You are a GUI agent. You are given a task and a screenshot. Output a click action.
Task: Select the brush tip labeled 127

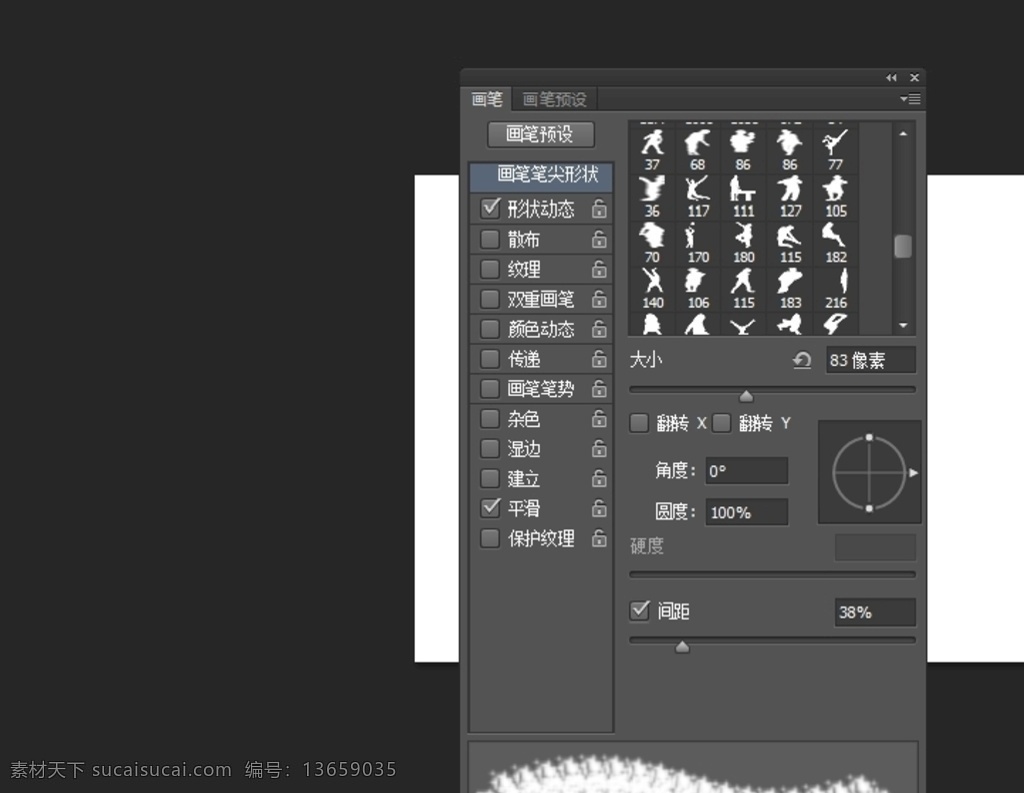pos(790,197)
